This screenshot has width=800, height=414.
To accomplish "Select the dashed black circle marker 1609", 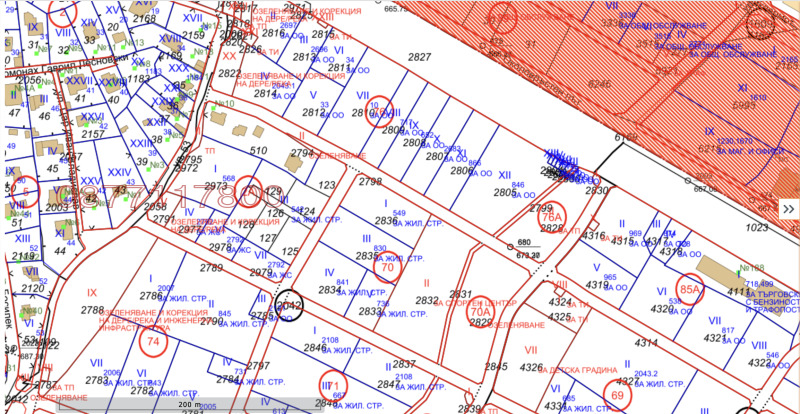I will (760, 22).
